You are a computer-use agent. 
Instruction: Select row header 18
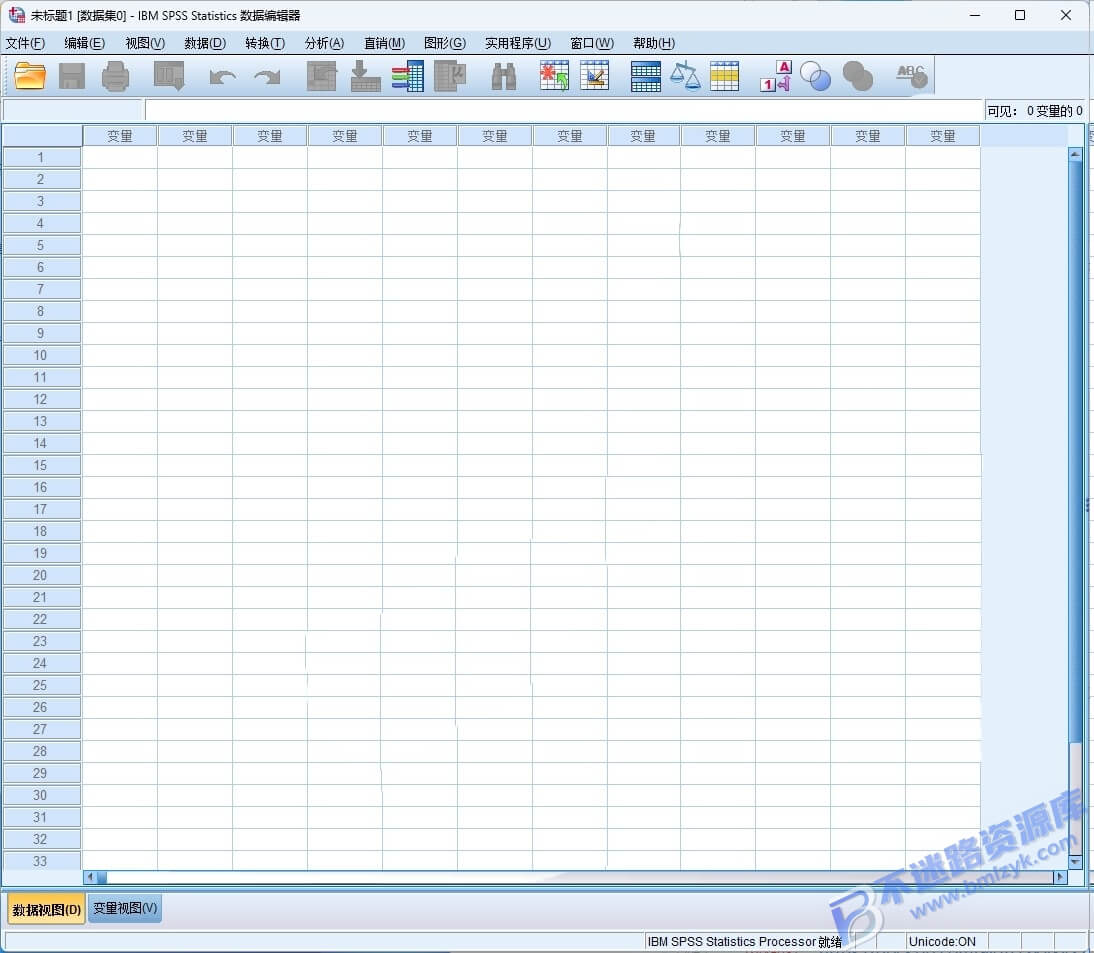pos(42,531)
